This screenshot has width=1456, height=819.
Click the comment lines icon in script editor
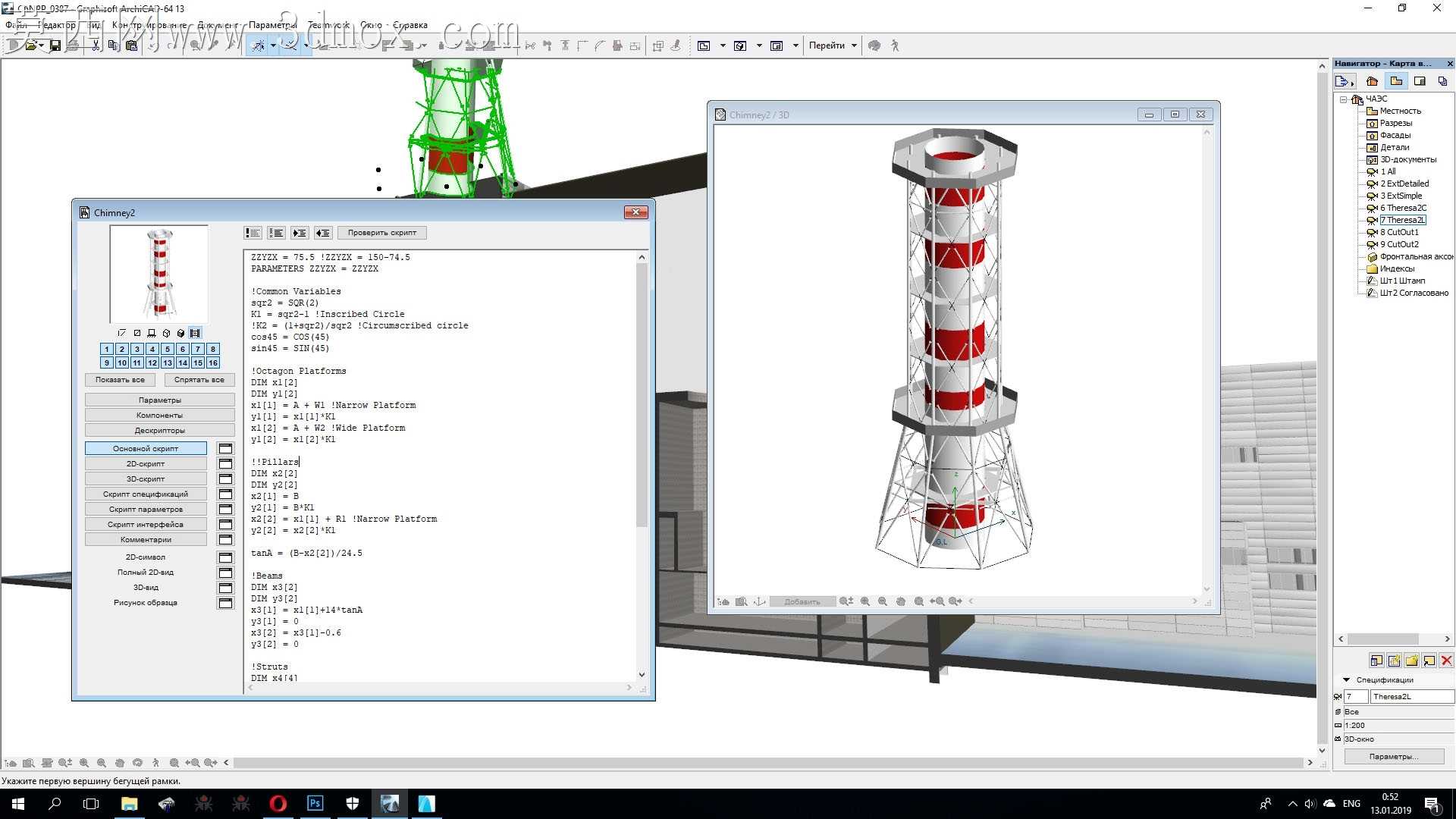click(253, 233)
